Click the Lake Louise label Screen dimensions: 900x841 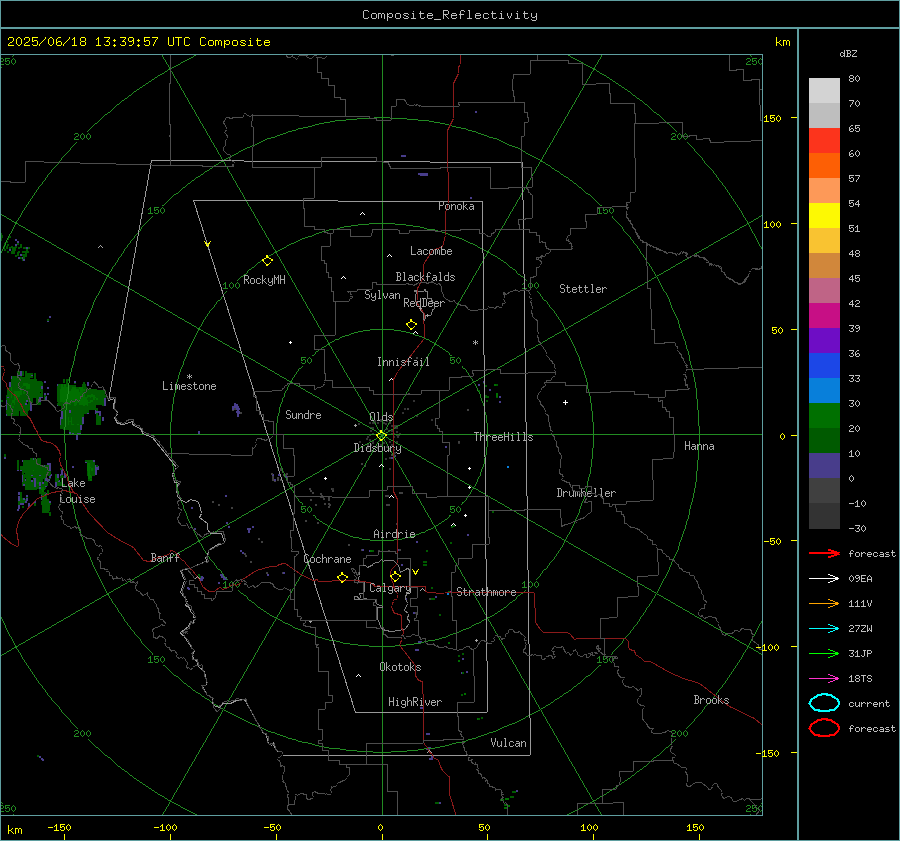coord(77,491)
